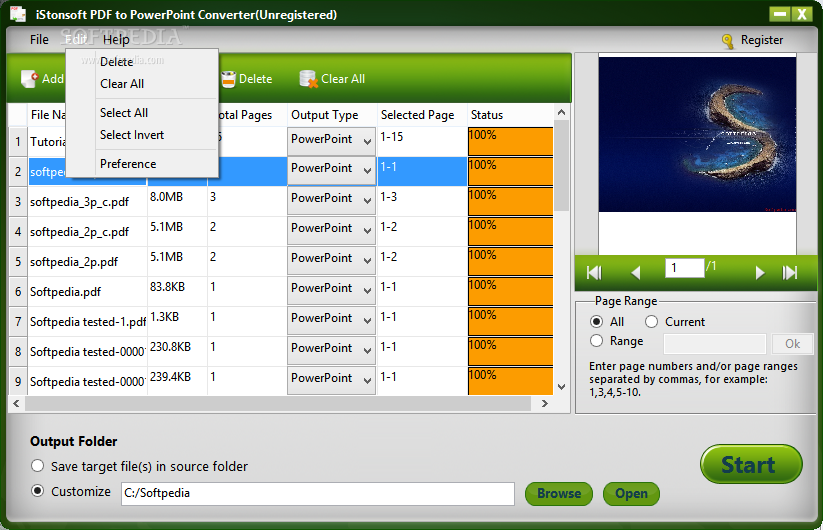
Task: Click the Register key icon
Action: [727, 41]
